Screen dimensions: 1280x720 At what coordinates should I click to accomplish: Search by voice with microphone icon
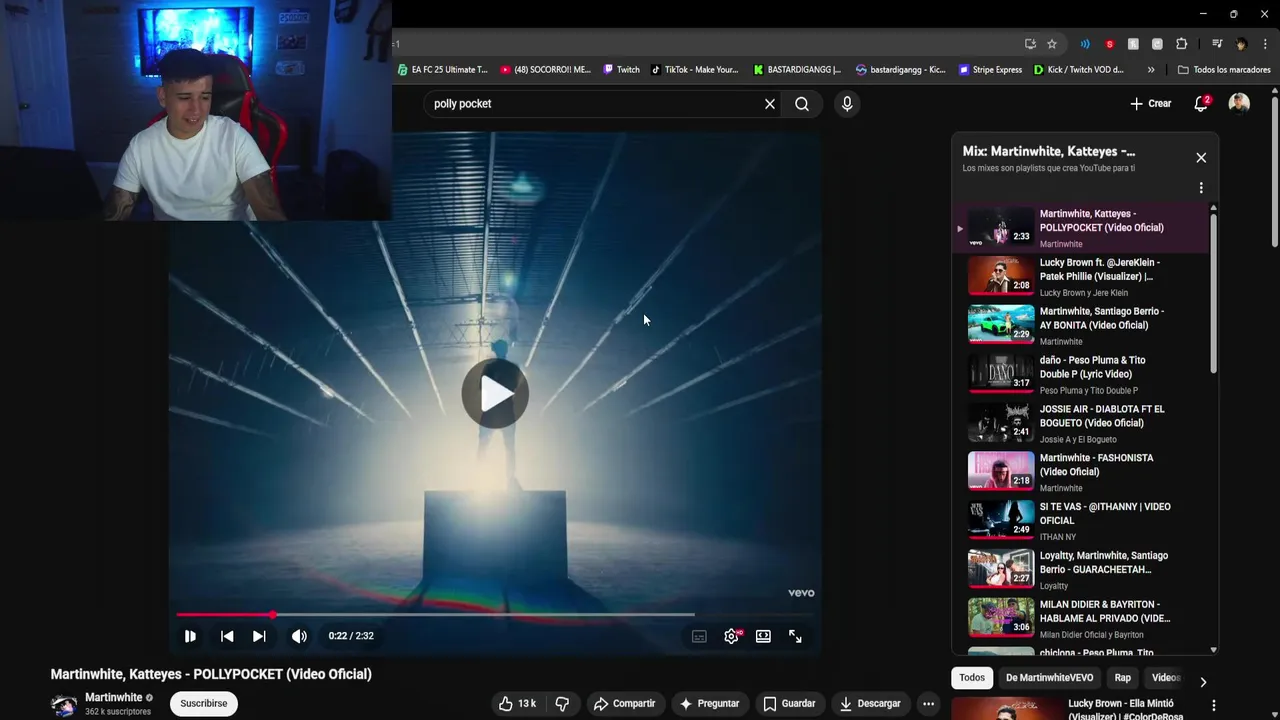[847, 104]
